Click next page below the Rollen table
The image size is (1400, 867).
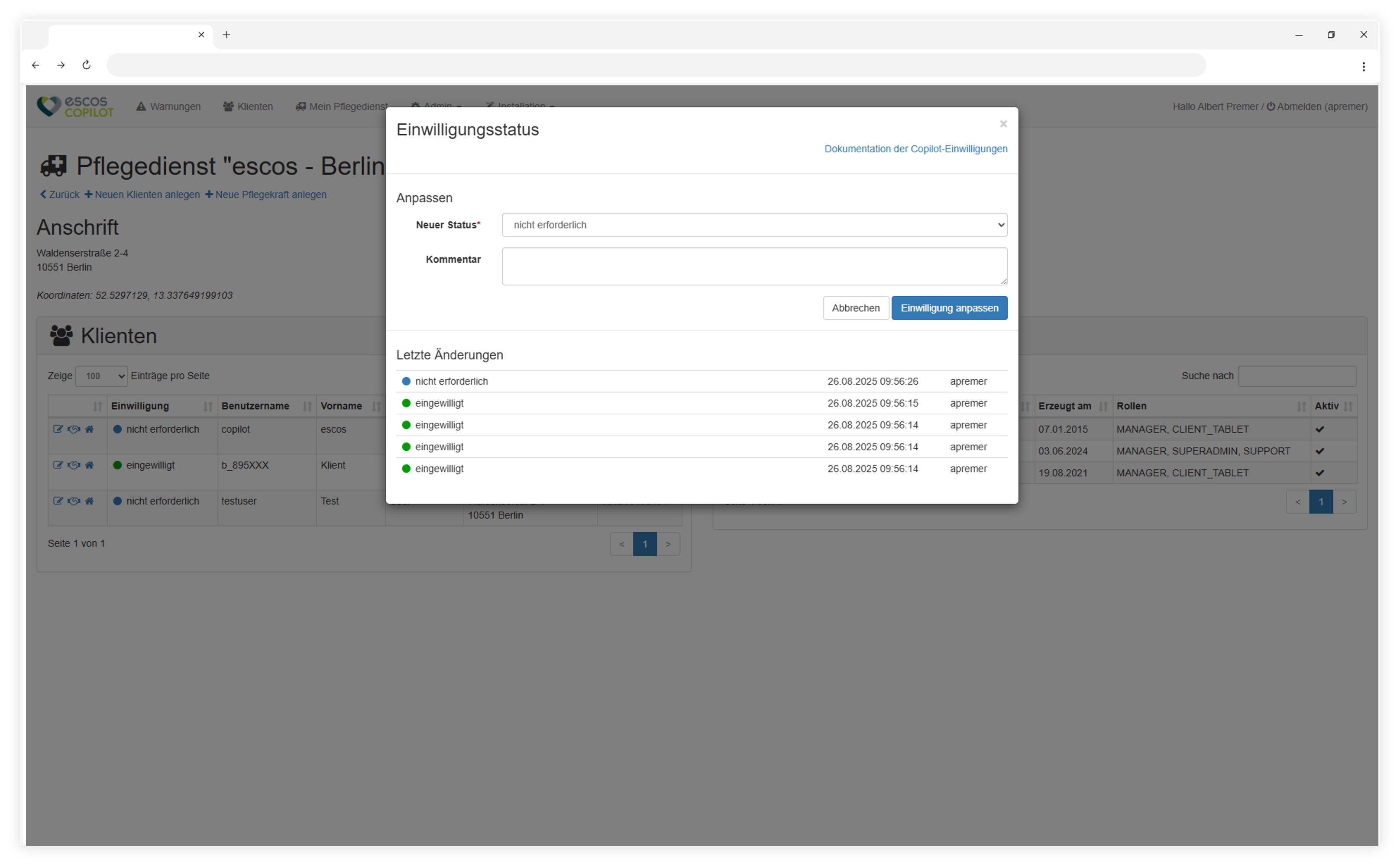tap(1345, 502)
